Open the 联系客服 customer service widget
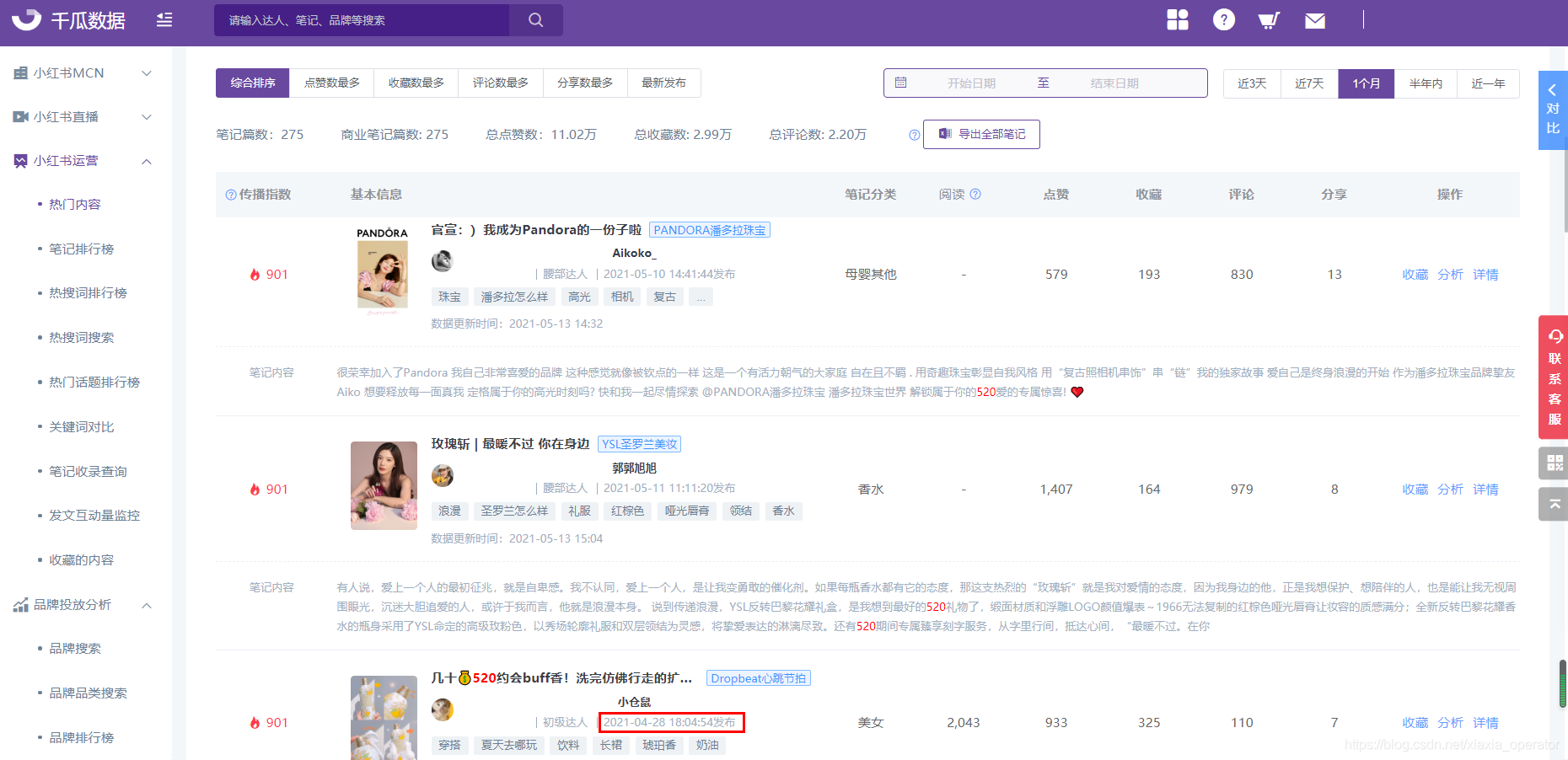This screenshot has width=1568, height=760. pyautogui.click(x=1554, y=377)
